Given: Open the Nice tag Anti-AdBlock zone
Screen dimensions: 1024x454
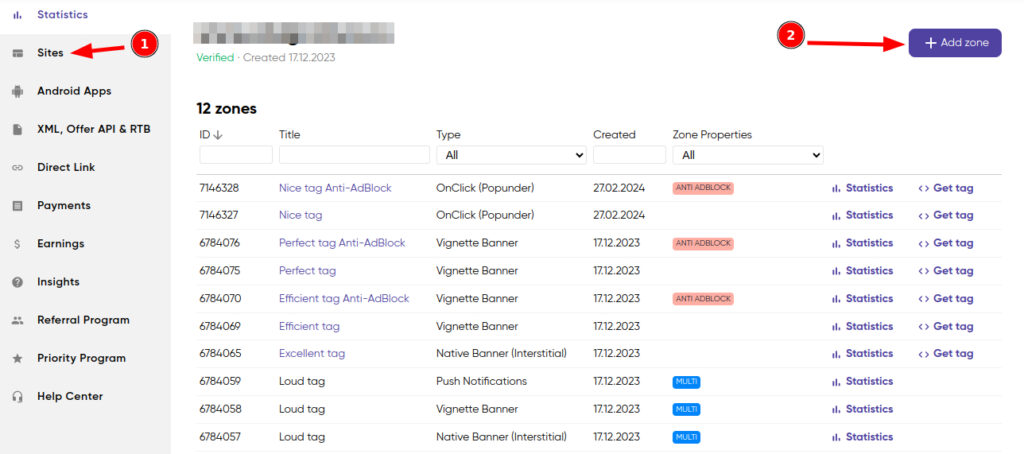Looking at the screenshot, I should tap(335, 188).
